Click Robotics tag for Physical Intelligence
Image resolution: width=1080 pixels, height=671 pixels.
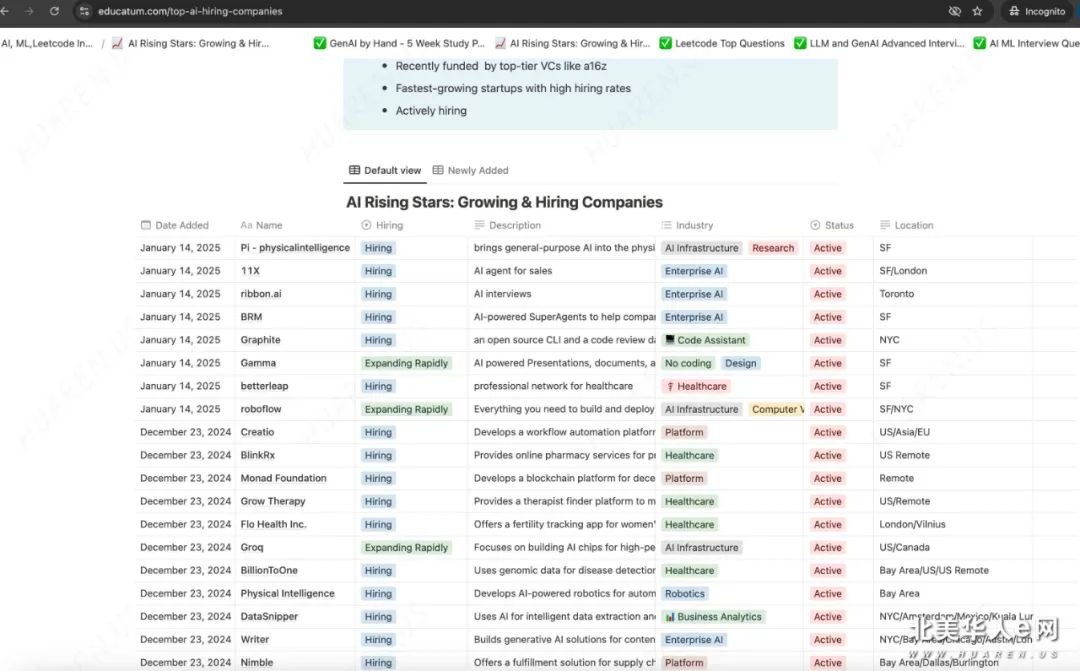[685, 594]
